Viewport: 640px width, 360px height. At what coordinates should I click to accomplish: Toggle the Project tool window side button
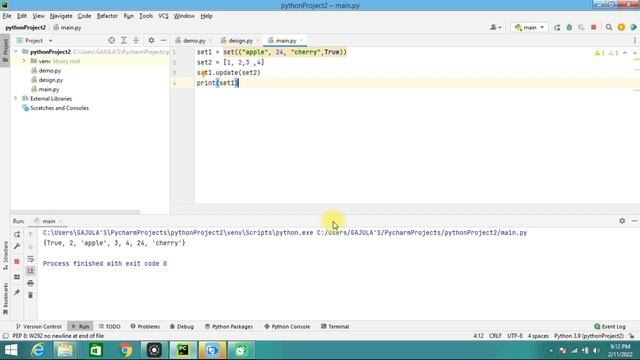(x=5, y=51)
